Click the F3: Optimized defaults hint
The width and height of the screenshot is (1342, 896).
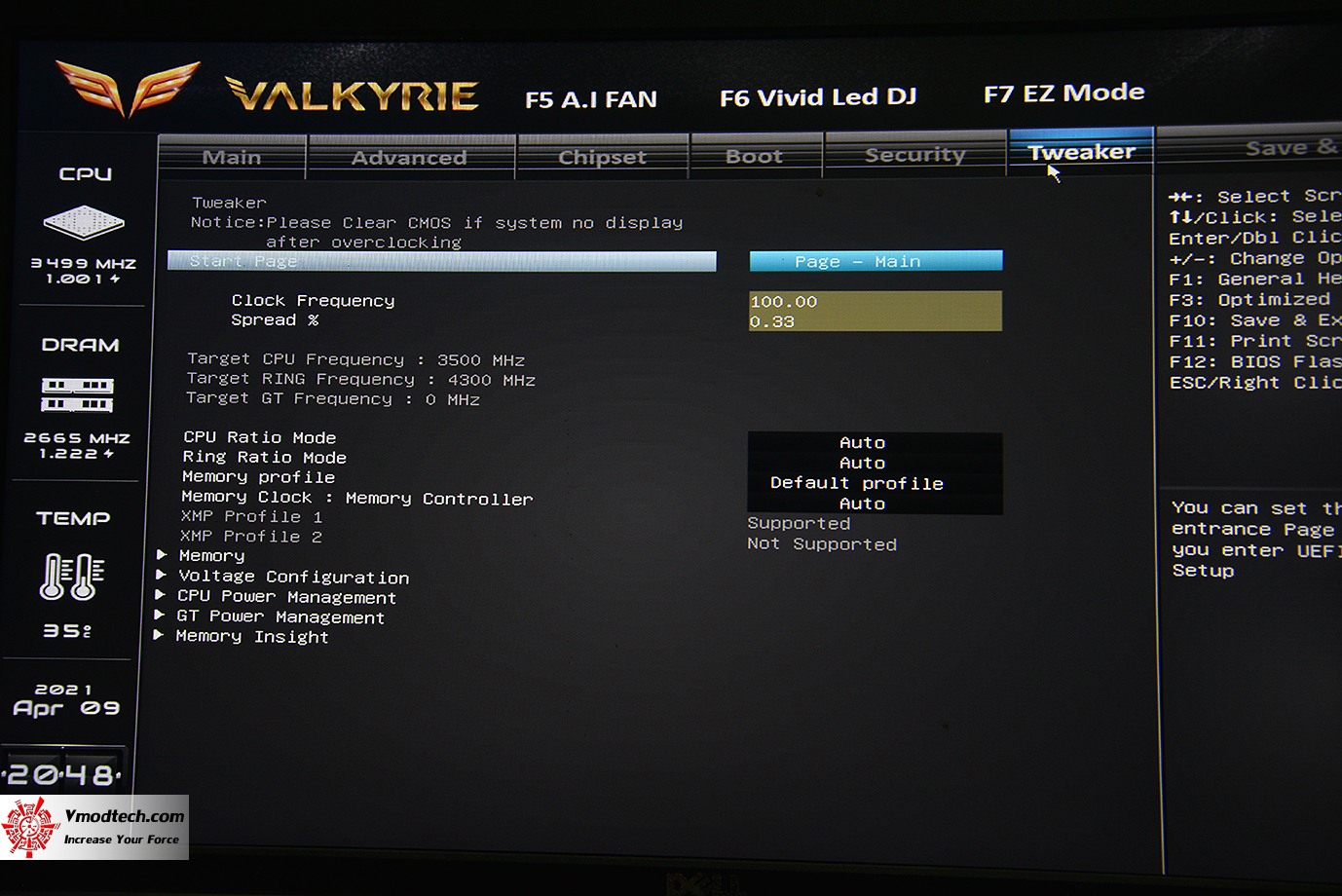(x=1249, y=300)
